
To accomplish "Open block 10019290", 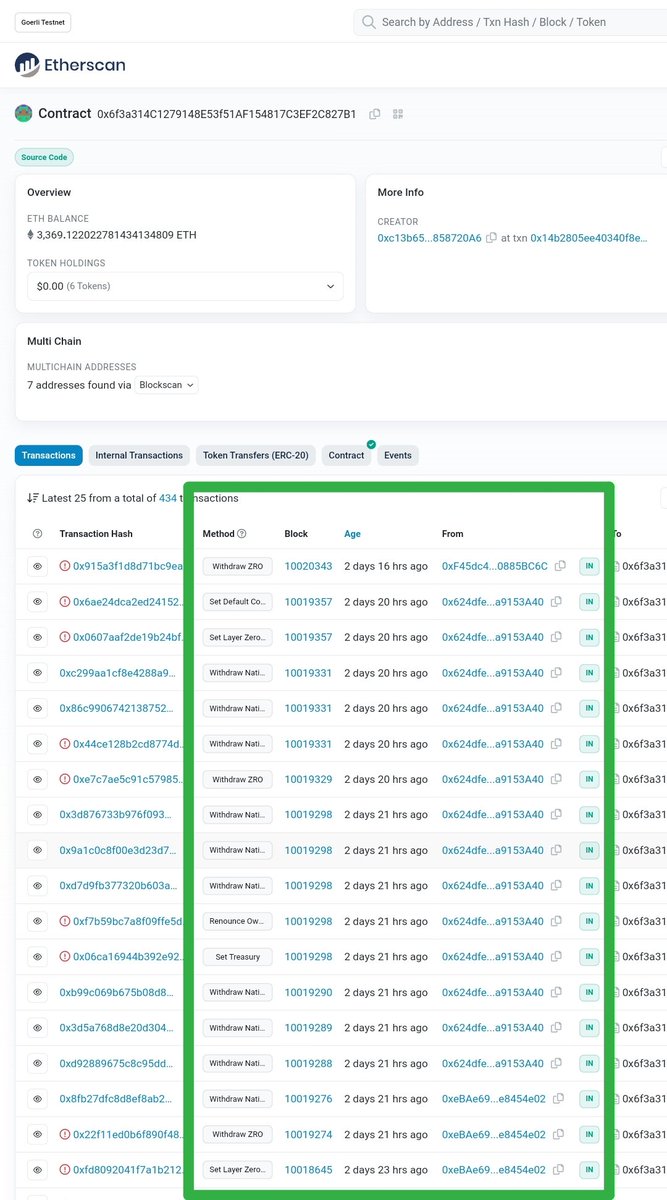I will coord(308,992).
